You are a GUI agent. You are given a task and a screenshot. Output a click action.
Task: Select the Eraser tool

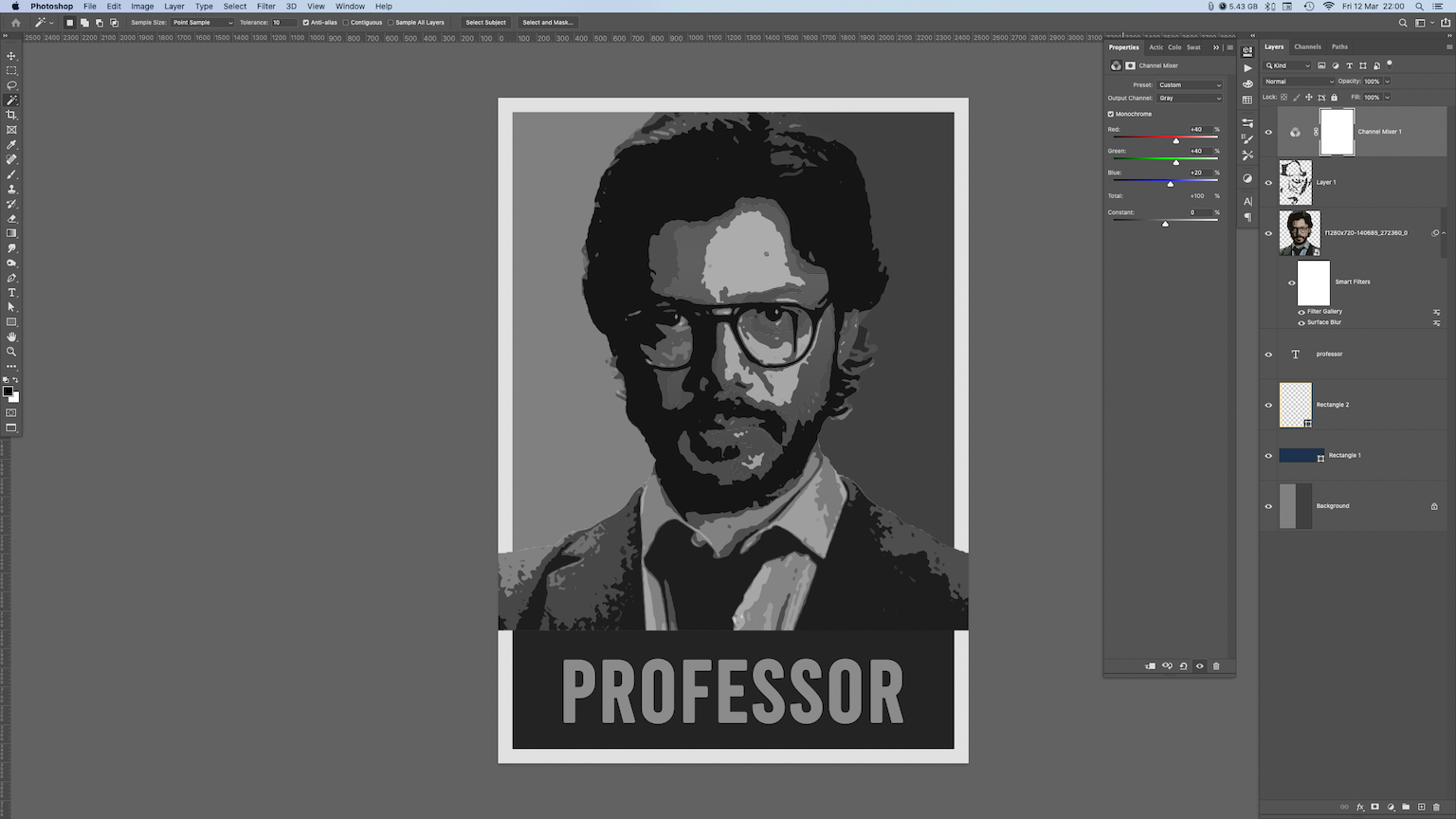11,219
